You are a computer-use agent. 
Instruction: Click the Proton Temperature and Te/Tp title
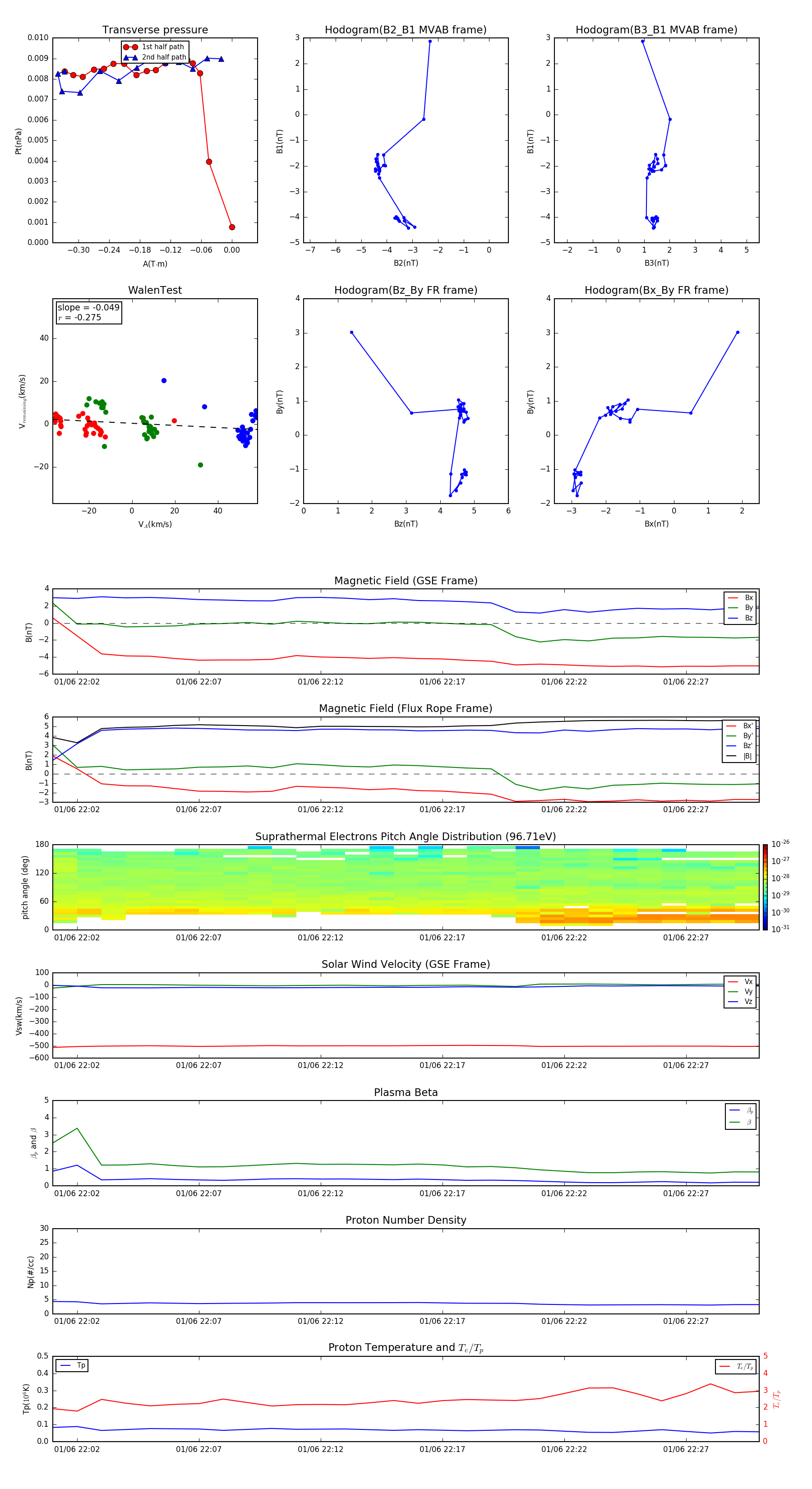(x=406, y=1348)
